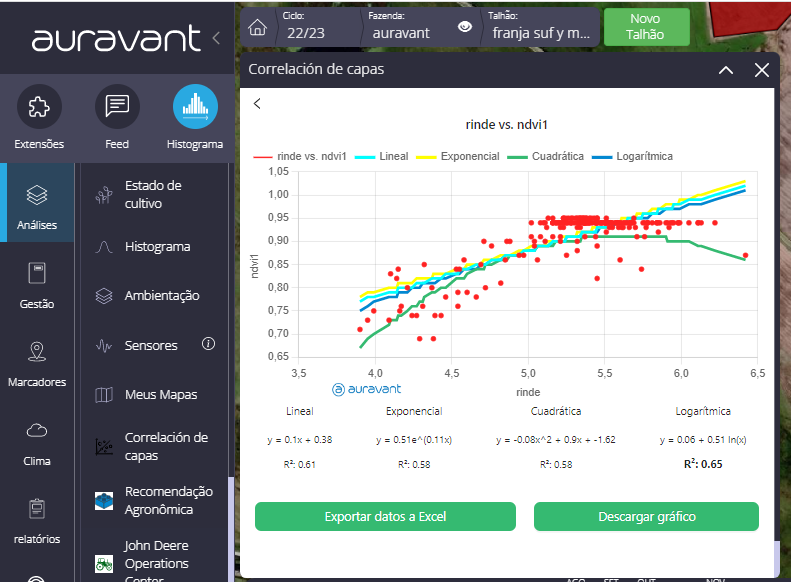This screenshot has height=582, width=791.
Task: Click the panel's vertical scrollbar
Action: 777,557
